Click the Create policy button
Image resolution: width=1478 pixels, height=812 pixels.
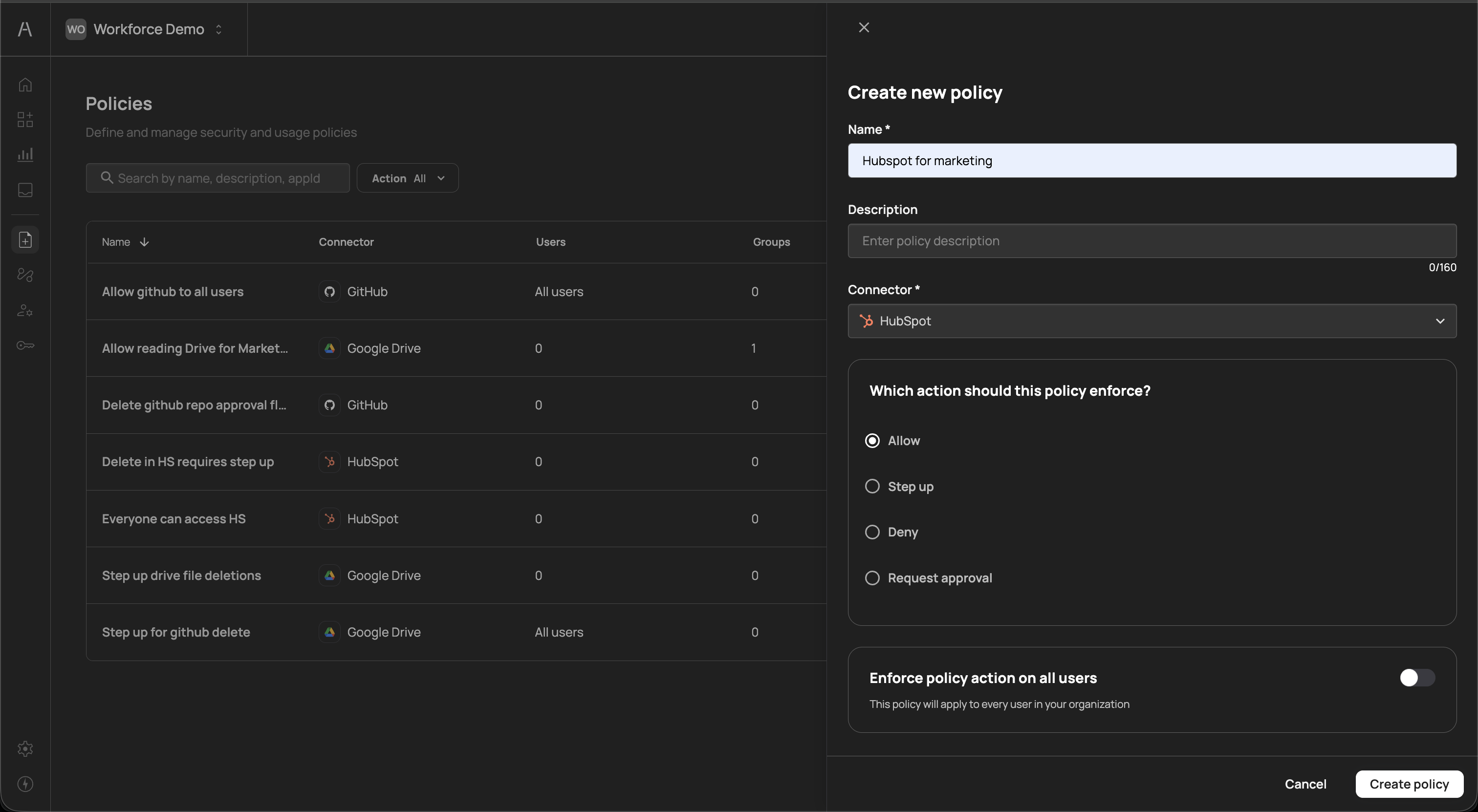[x=1409, y=784]
